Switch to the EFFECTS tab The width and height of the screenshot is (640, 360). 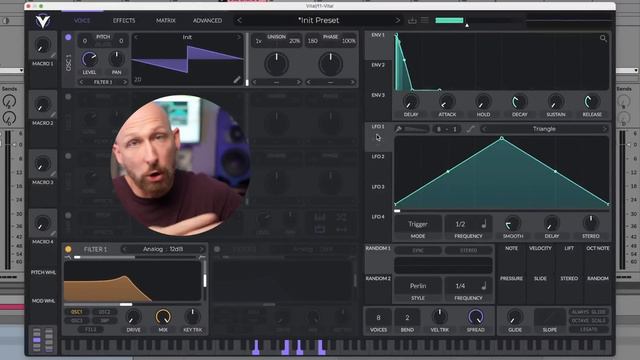(124, 20)
